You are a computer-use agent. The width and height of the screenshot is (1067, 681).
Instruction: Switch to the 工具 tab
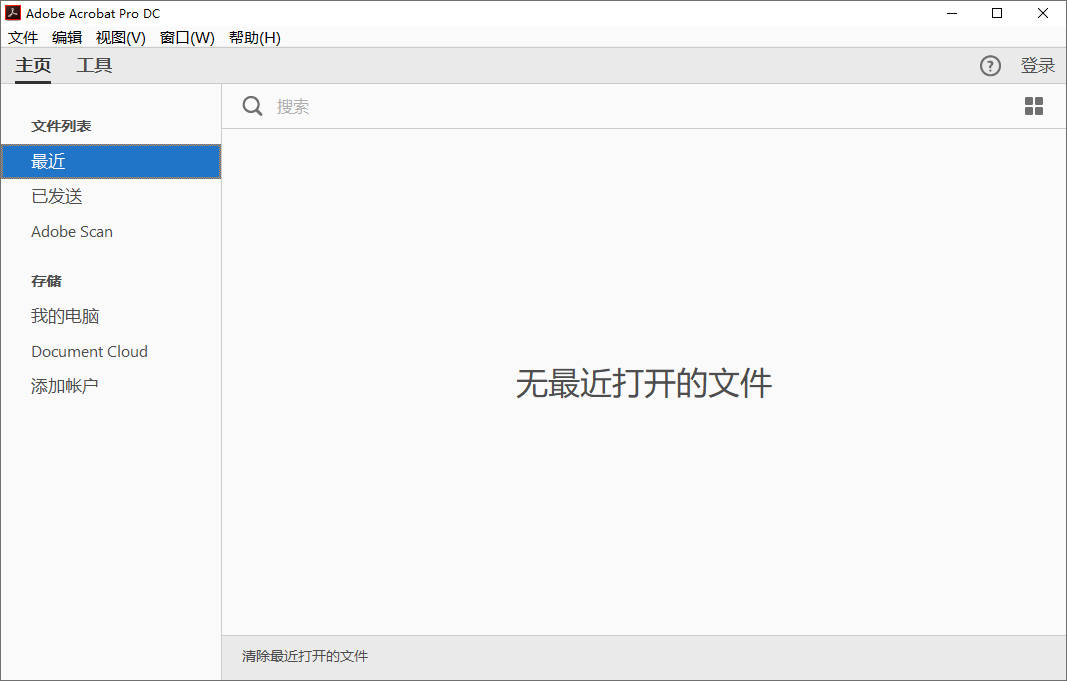click(94, 65)
